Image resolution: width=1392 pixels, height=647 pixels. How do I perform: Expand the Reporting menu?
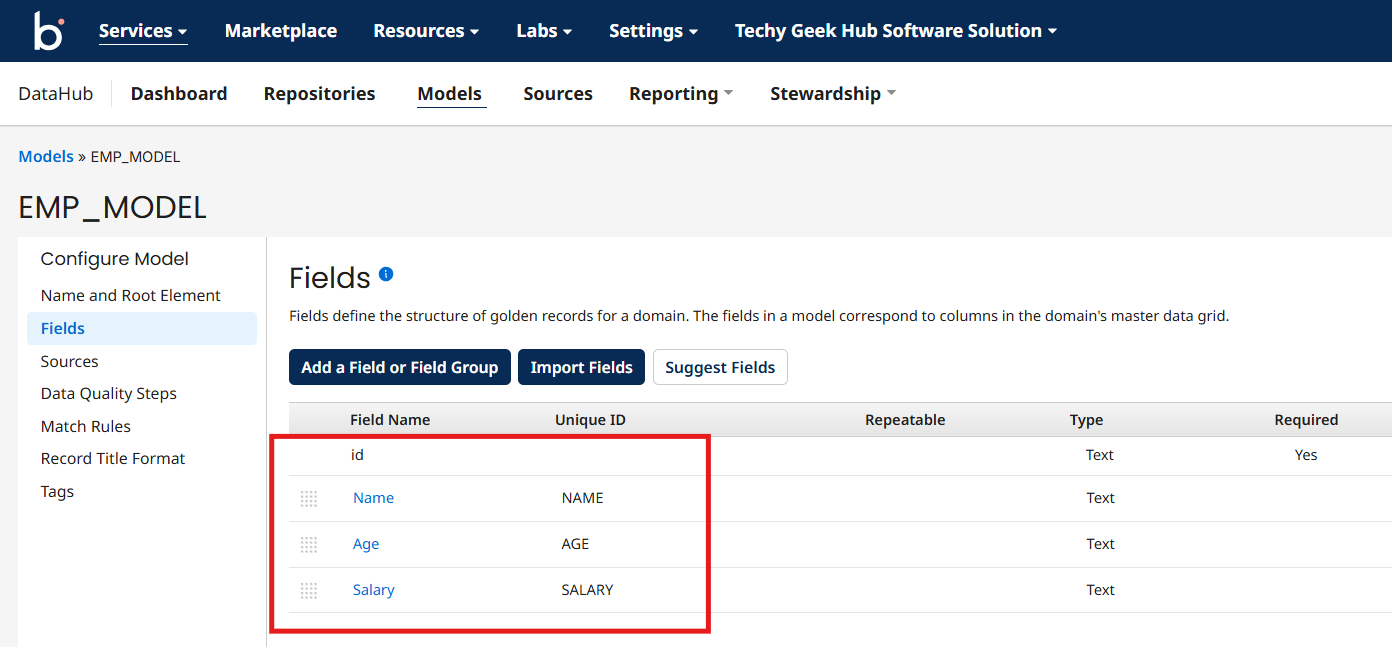pos(680,94)
